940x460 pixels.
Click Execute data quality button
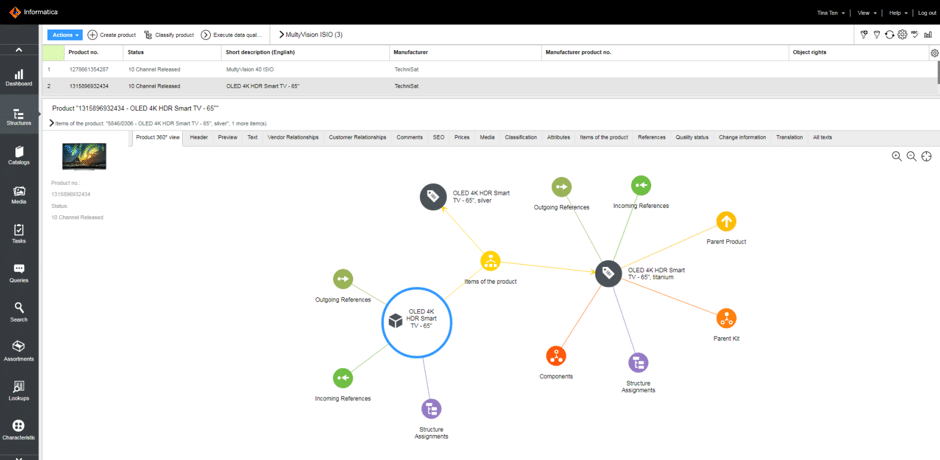pos(231,35)
